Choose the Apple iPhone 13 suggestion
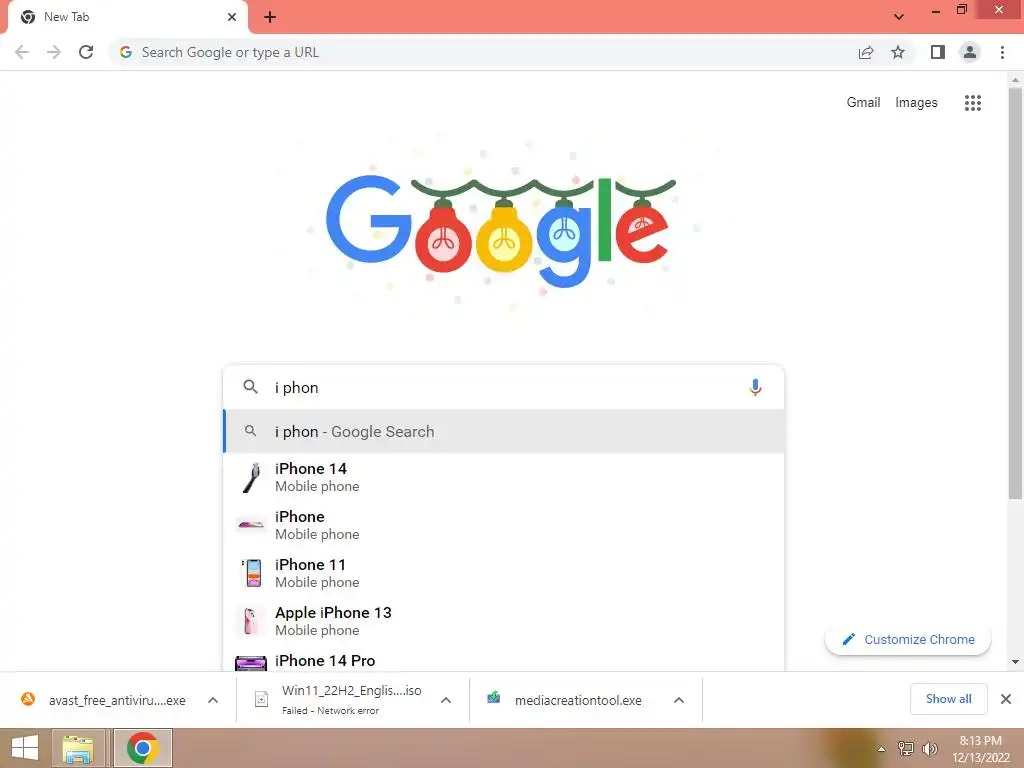 (x=504, y=621)
